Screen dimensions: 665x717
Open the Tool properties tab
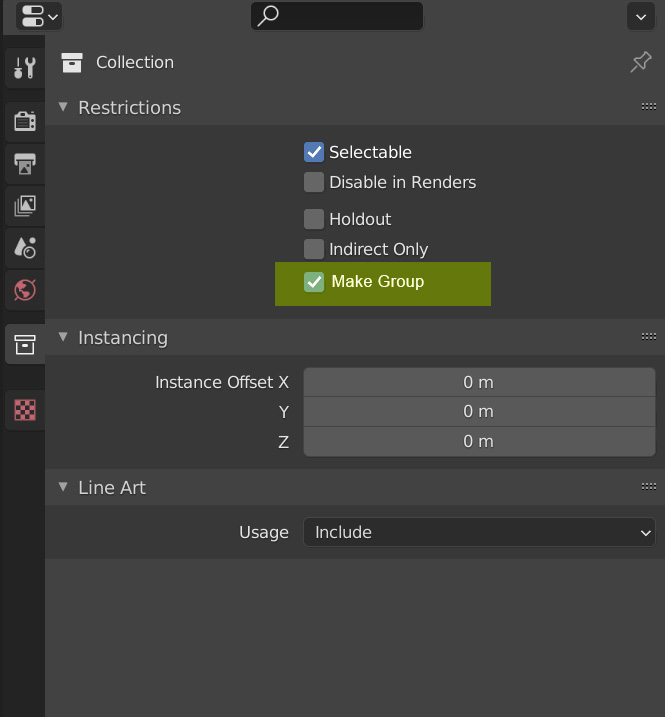tap(25, 68)
